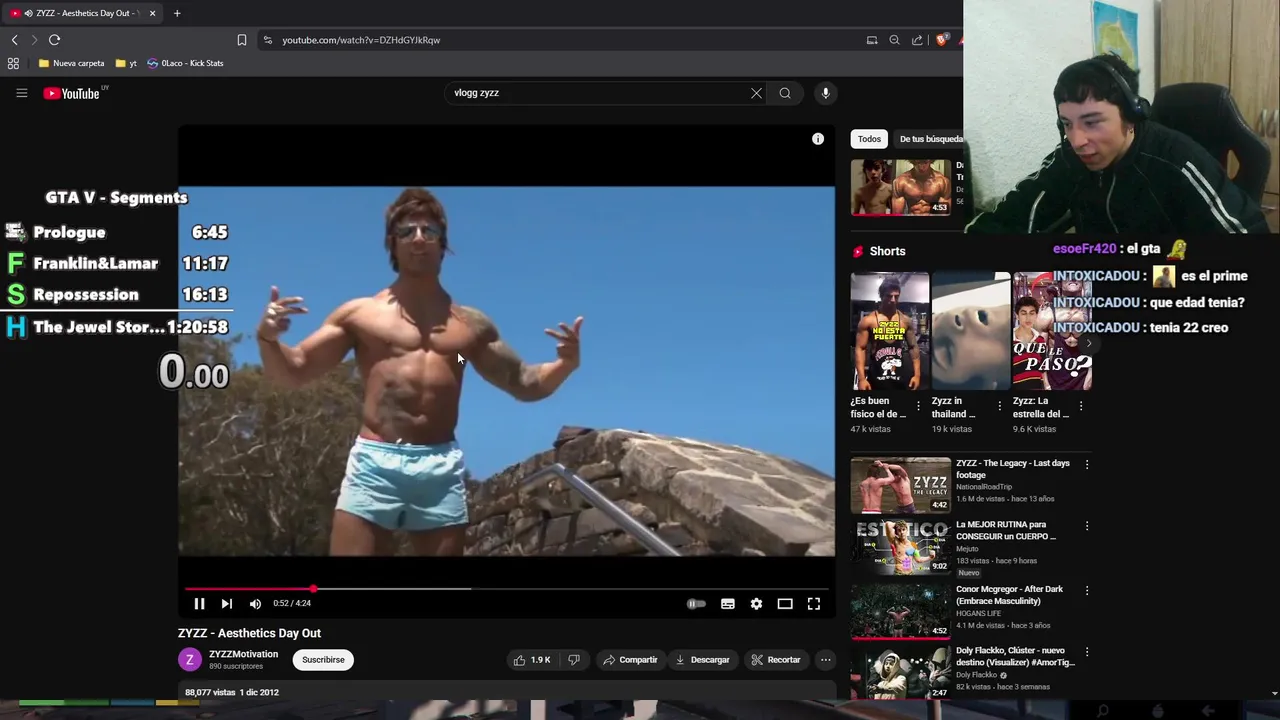1280x720 pixels.
Task: Open the apps grid in the bookmarks bar
Action: tap(13, 63)
